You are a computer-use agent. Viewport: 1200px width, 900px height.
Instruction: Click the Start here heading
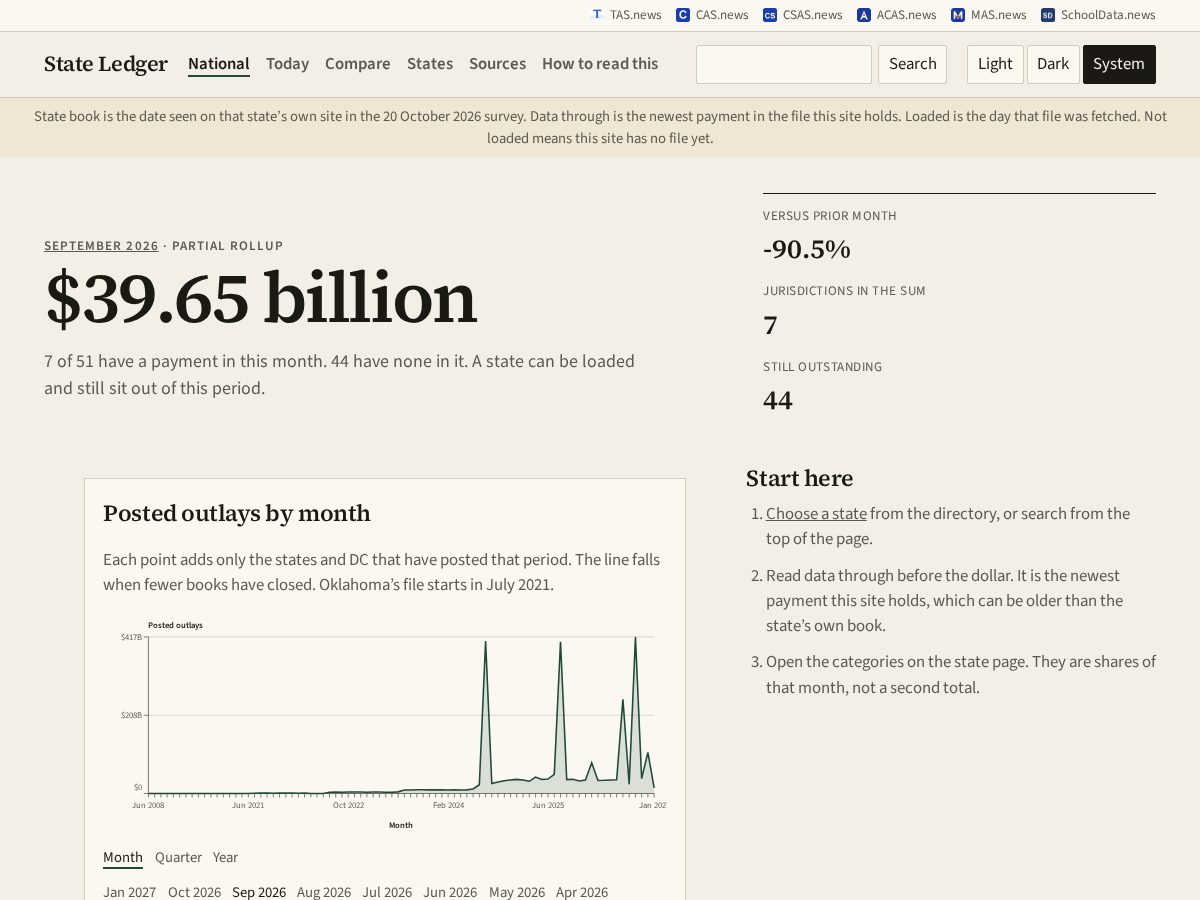pyautogui.click(x=799, y=478)
